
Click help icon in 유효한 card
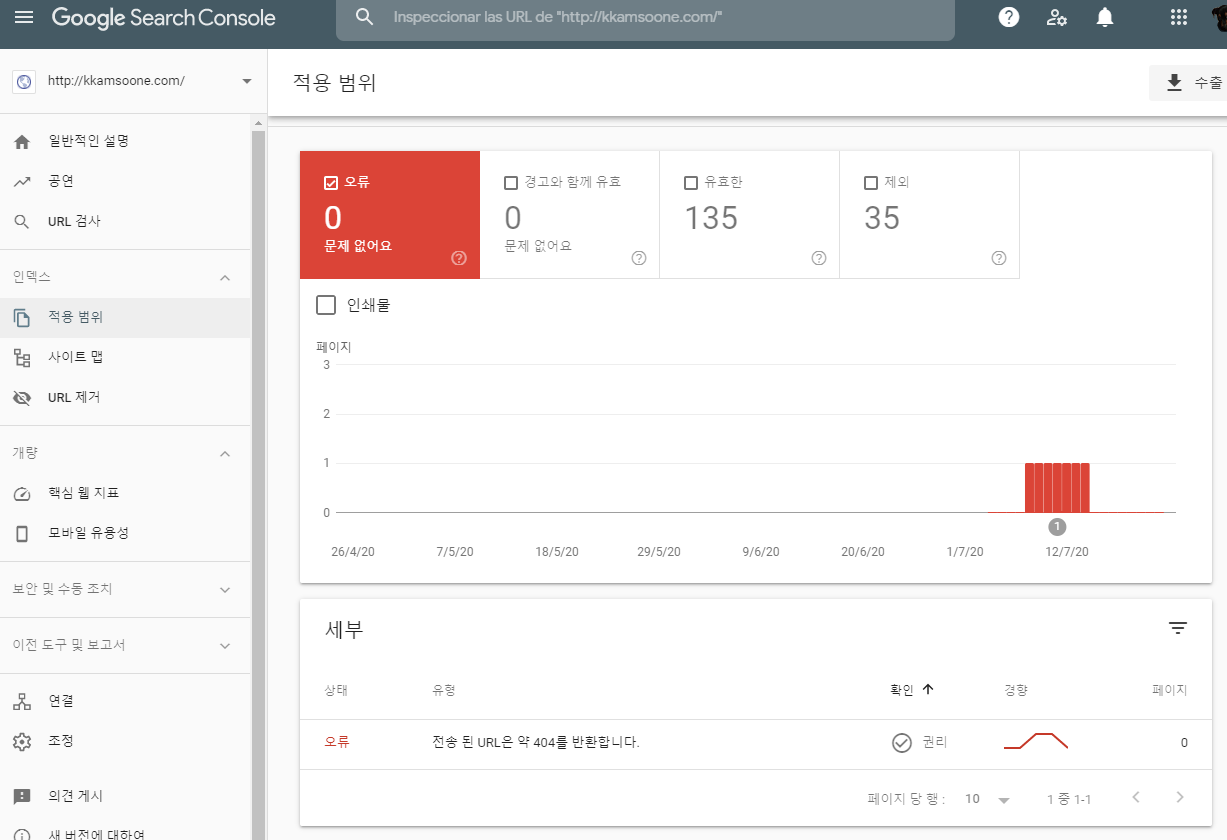click(x=819, y=258)
